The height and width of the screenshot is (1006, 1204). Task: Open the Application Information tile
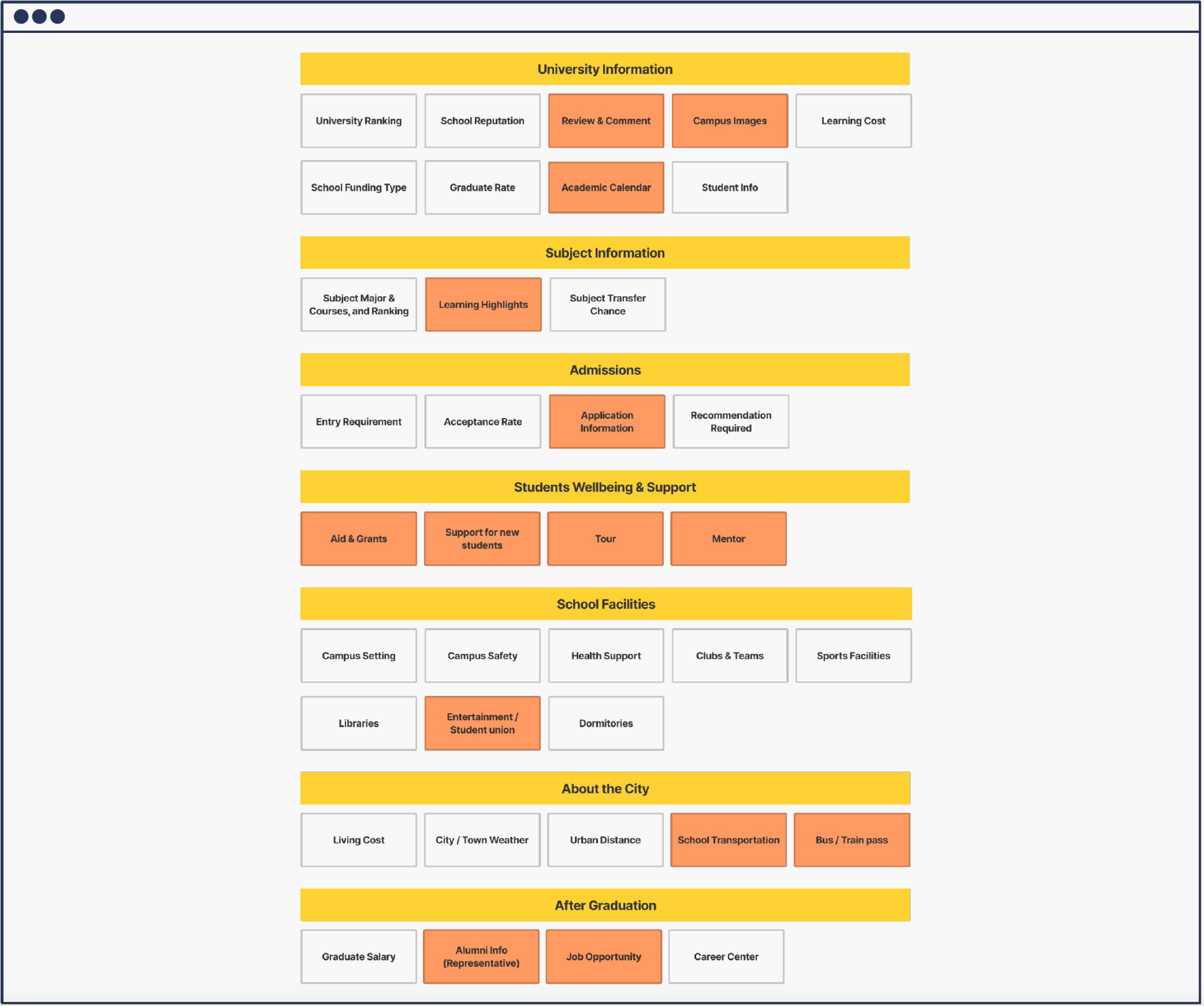tap(607, 421)
